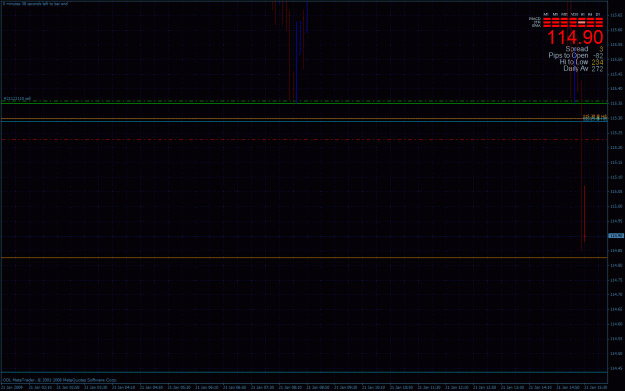Screen dimensions: 625x391
Task: Click the D1 column header in signal panel
Action: click(598, 14)
